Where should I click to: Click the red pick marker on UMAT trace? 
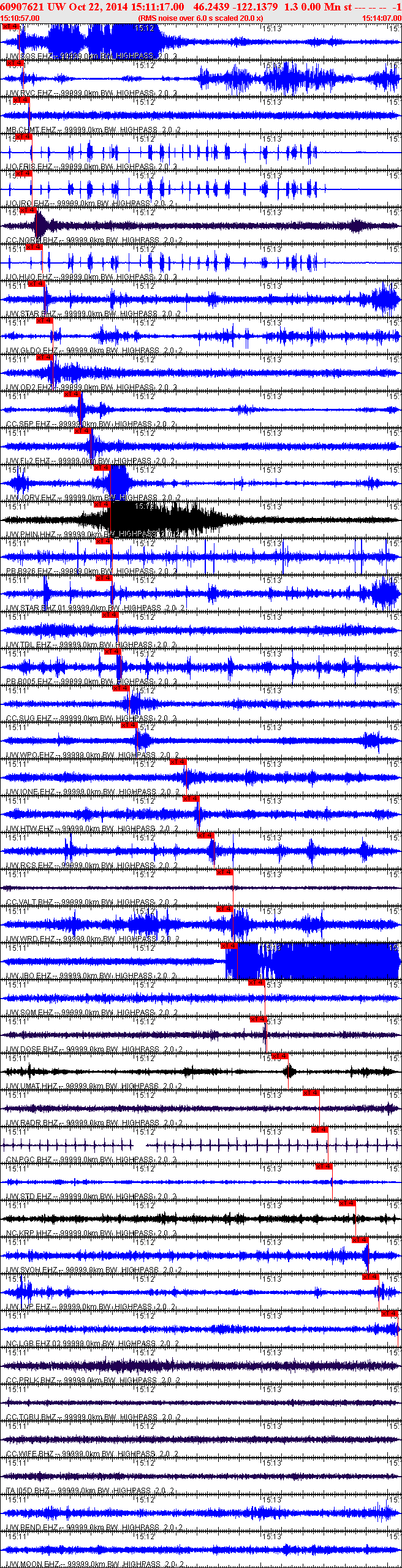(280, 1056)
